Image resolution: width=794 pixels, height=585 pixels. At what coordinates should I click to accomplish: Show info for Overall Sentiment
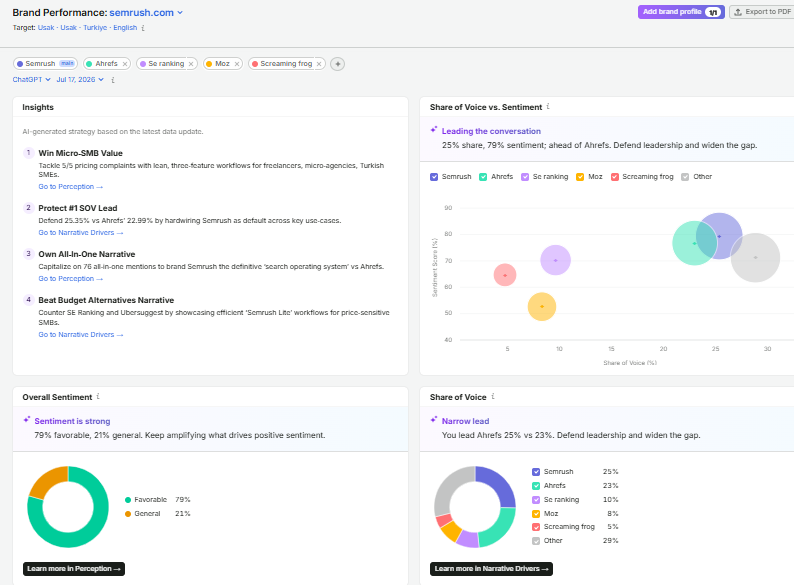(x=98, y=397)
